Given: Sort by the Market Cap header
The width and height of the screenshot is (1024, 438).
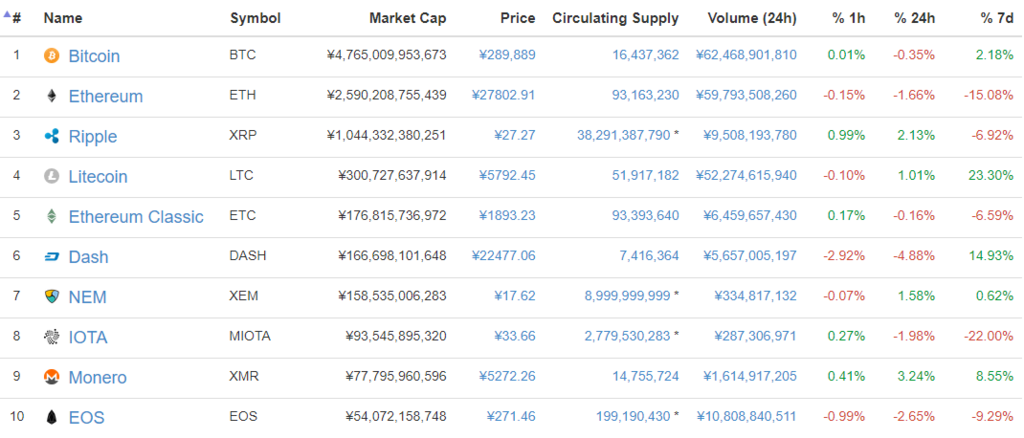Looking at the screenshot, I should 408,18.
